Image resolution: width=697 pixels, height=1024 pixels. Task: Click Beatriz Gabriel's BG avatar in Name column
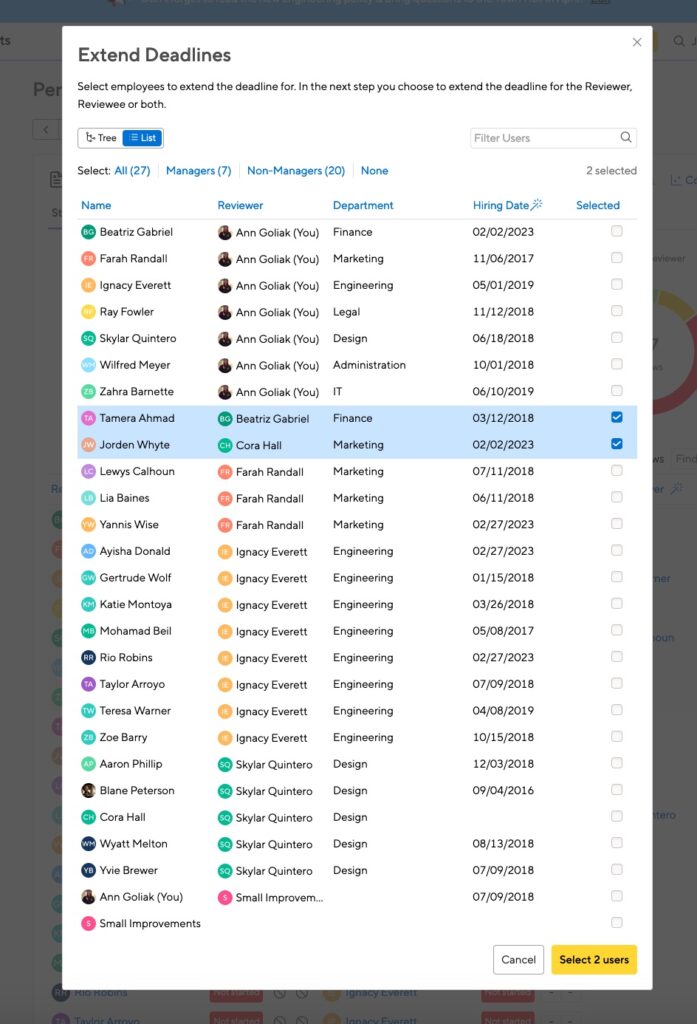tap(88, 232)
